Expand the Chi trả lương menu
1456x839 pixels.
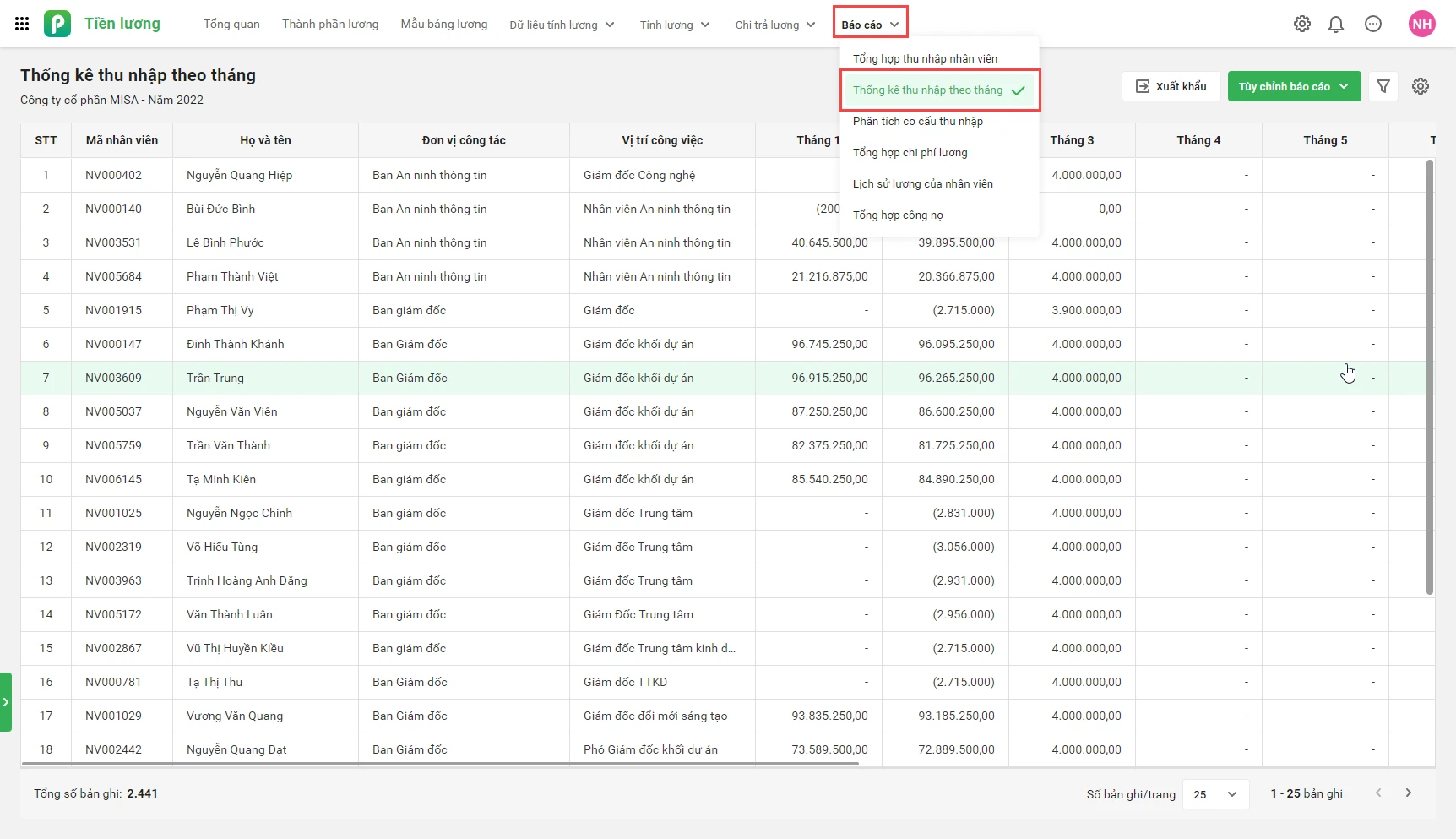pos(775,25)
